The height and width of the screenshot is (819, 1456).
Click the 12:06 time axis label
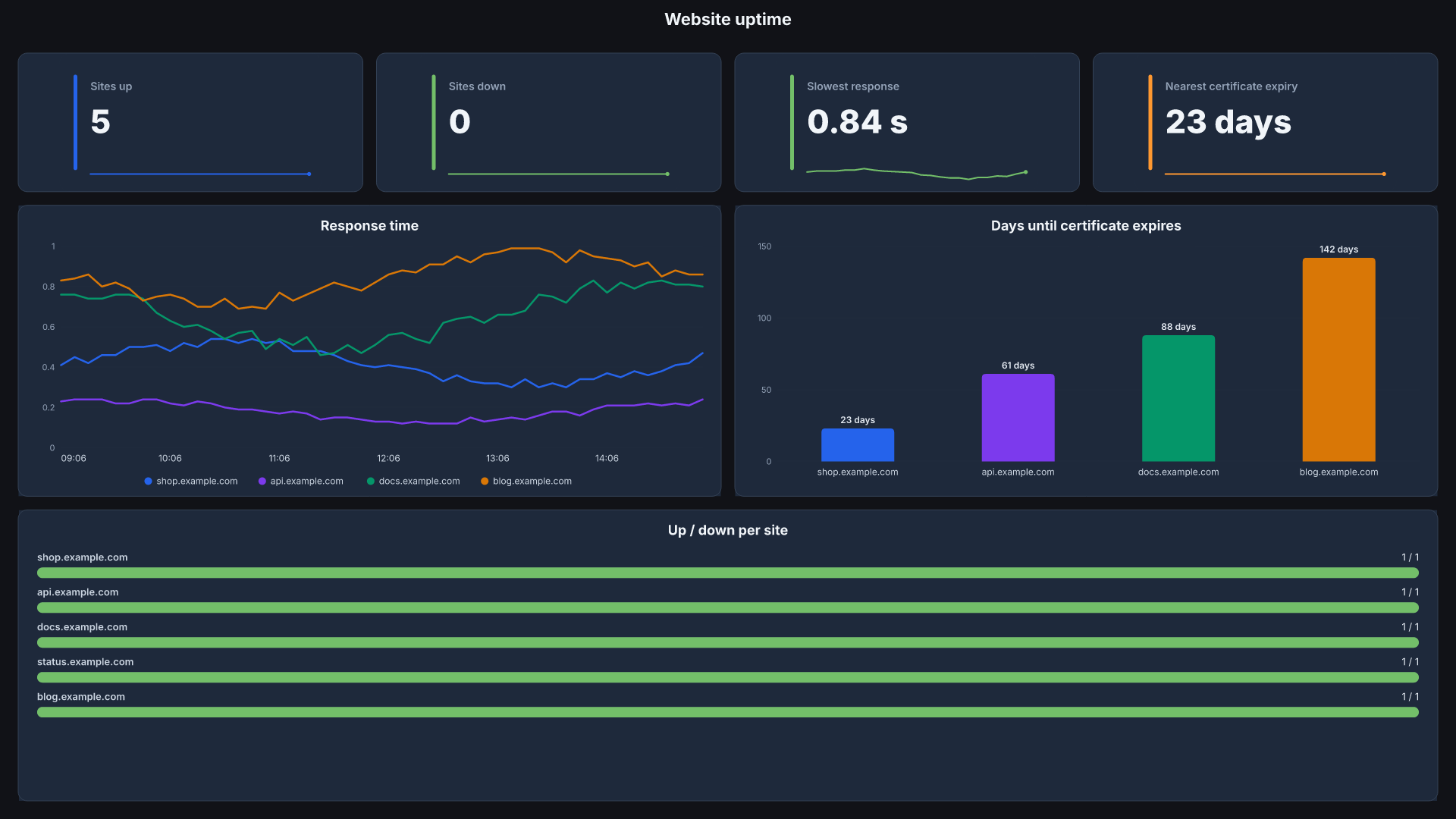[388, 458]
